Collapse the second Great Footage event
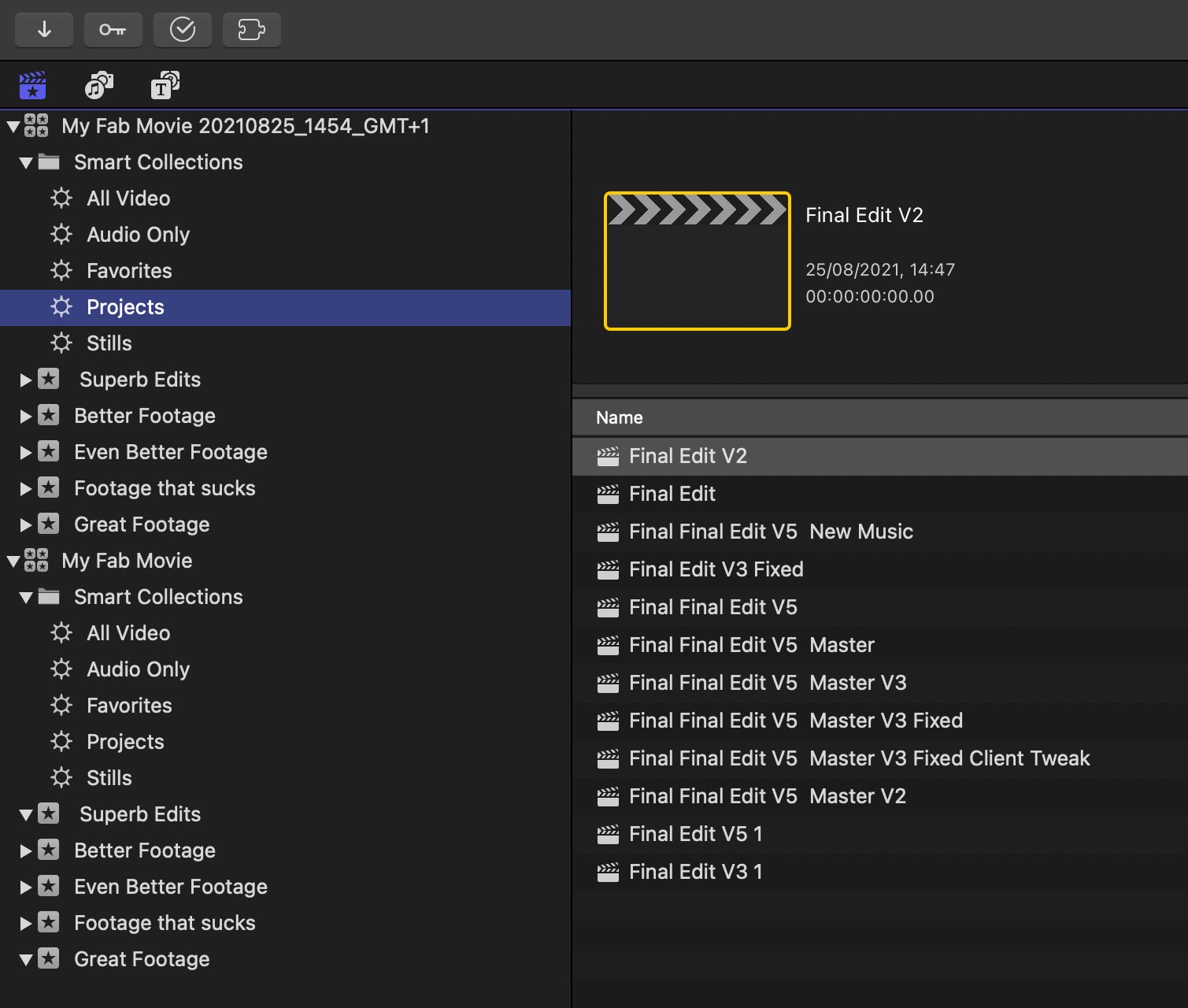Image resolution: width=1188 pixels, height=1008 pixels. click(x=26, y=959)
